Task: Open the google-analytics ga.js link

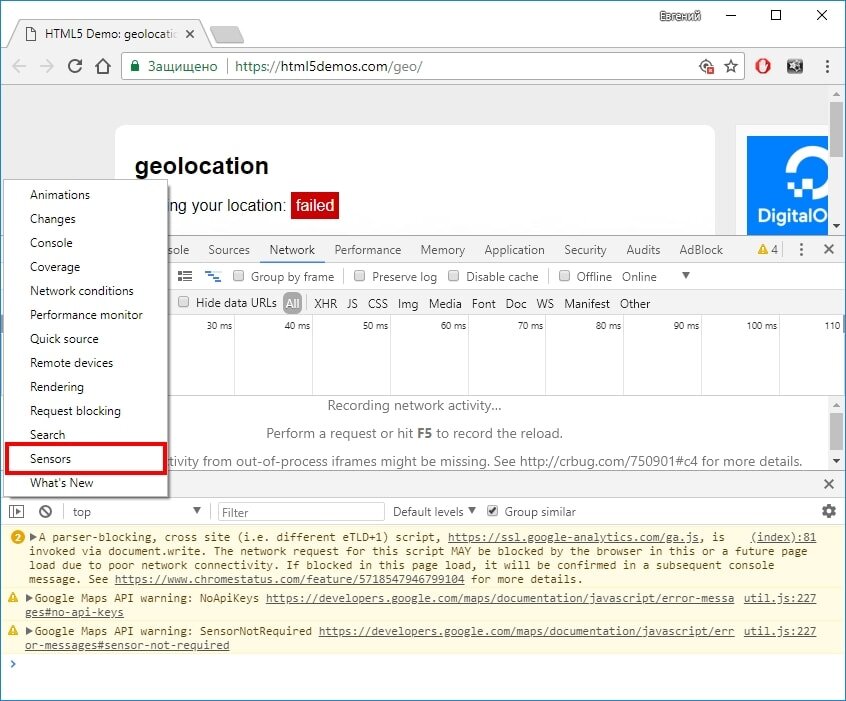Action: point(574,537)
